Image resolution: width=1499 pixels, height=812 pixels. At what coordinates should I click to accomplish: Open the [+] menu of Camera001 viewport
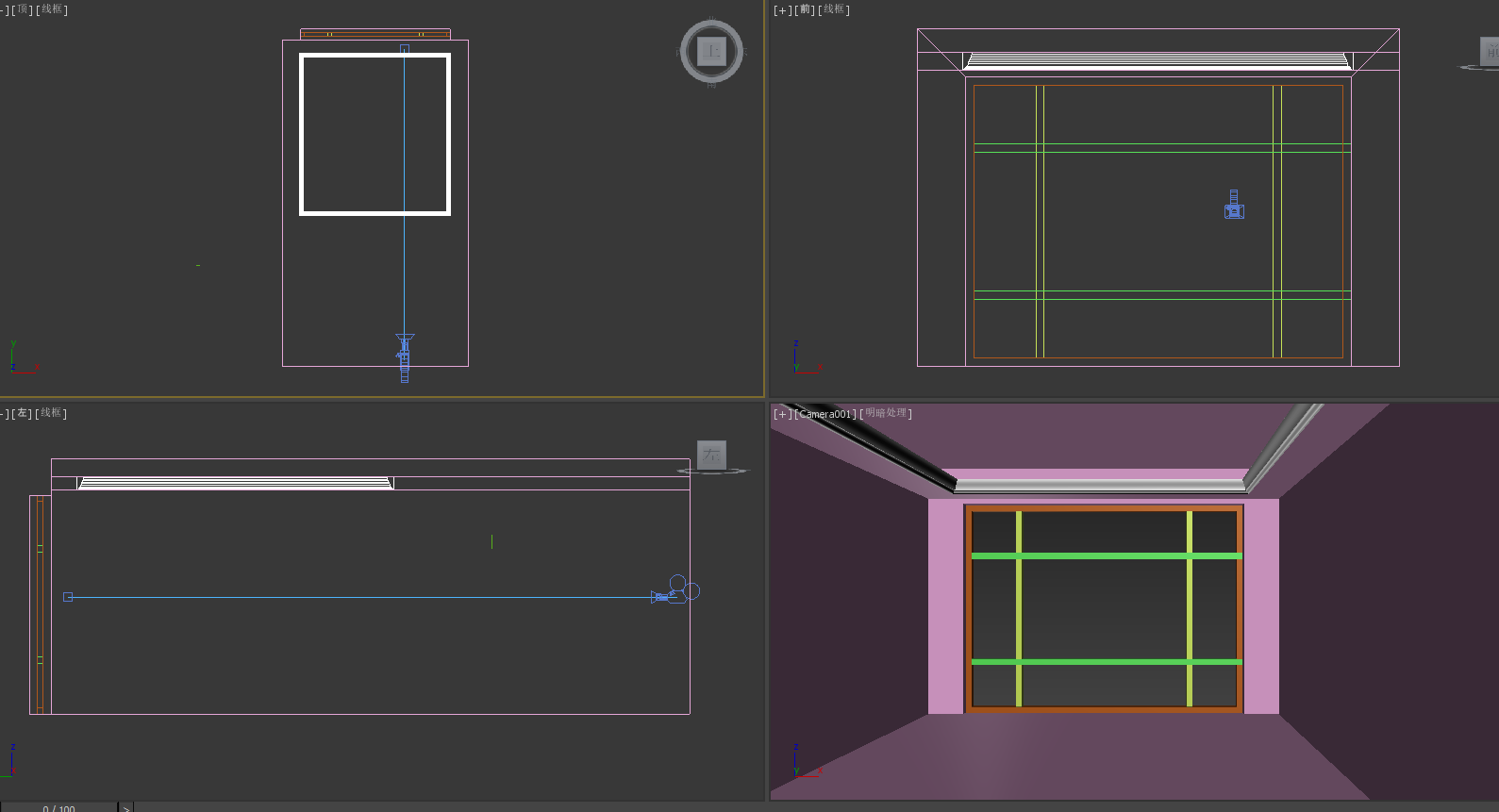[782, 414]
